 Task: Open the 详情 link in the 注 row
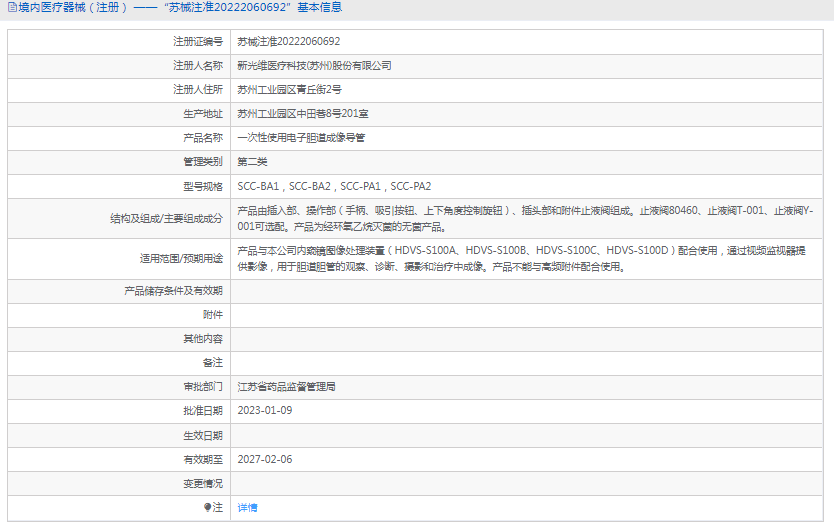click(247, 508)
